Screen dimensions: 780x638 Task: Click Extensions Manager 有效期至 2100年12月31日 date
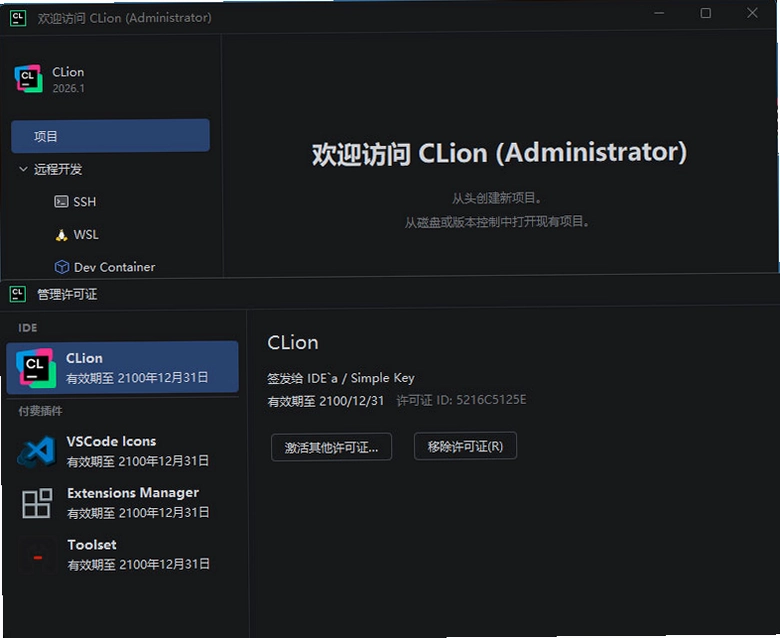tap(138, 513)
